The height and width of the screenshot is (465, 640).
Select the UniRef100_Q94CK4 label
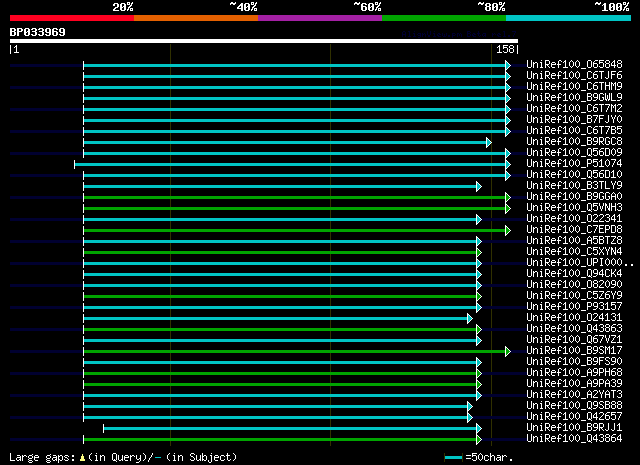tap(574, 274)
